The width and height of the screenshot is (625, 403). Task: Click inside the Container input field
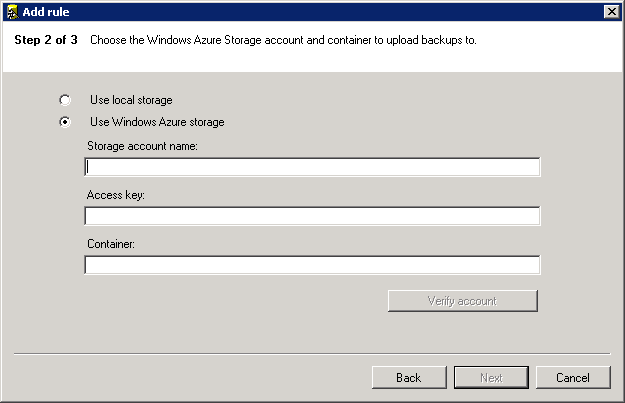[x=312, y=265]
